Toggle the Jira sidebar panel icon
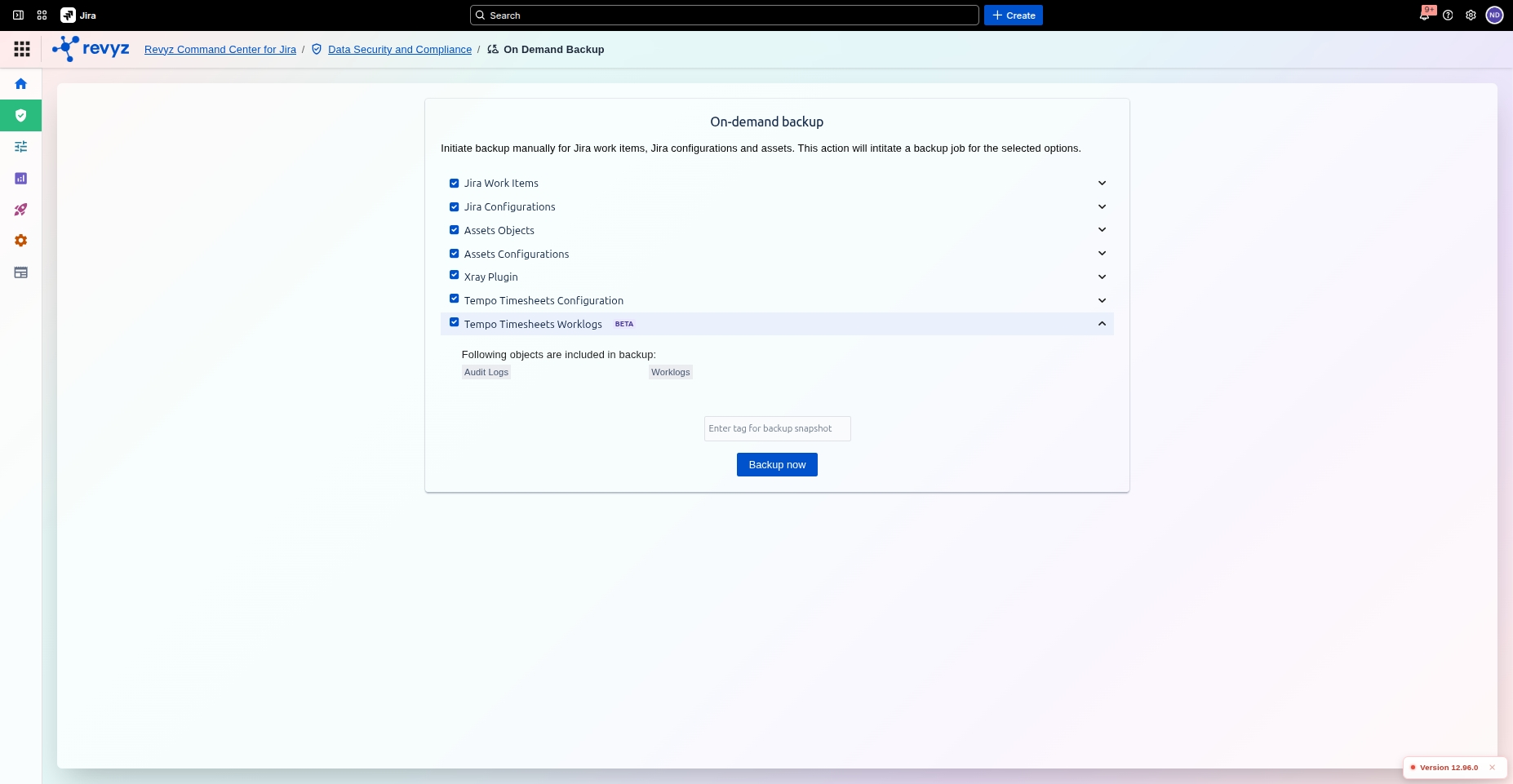This screenshot has height=784, width=1513. pyautogui.click(x=18, y=16)
